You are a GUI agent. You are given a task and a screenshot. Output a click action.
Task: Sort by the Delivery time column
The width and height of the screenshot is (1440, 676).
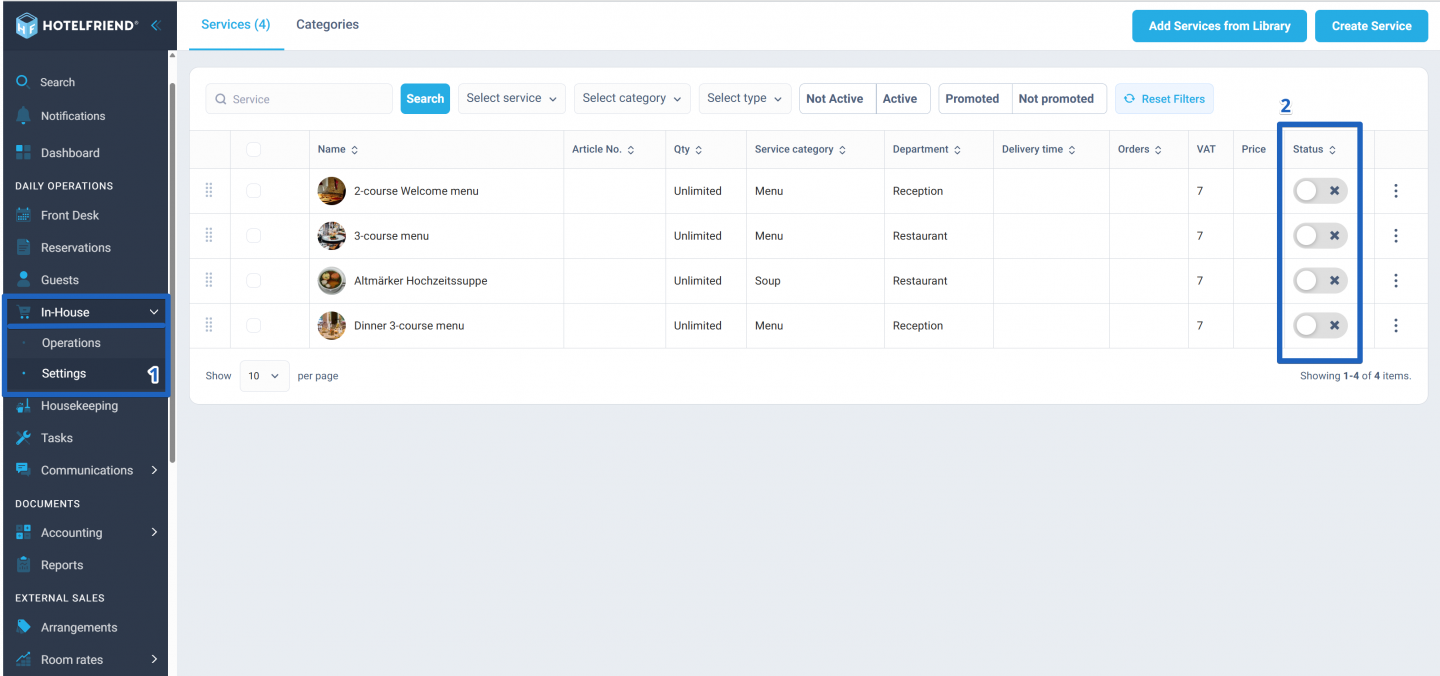click(1072, 150)
